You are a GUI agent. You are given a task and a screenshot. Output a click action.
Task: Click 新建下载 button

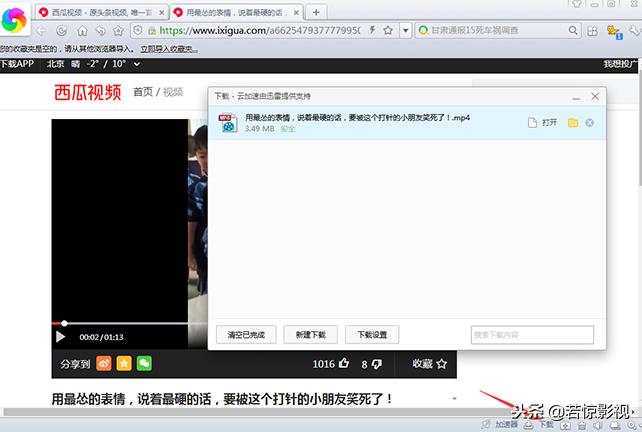click(x=310, y=335)
